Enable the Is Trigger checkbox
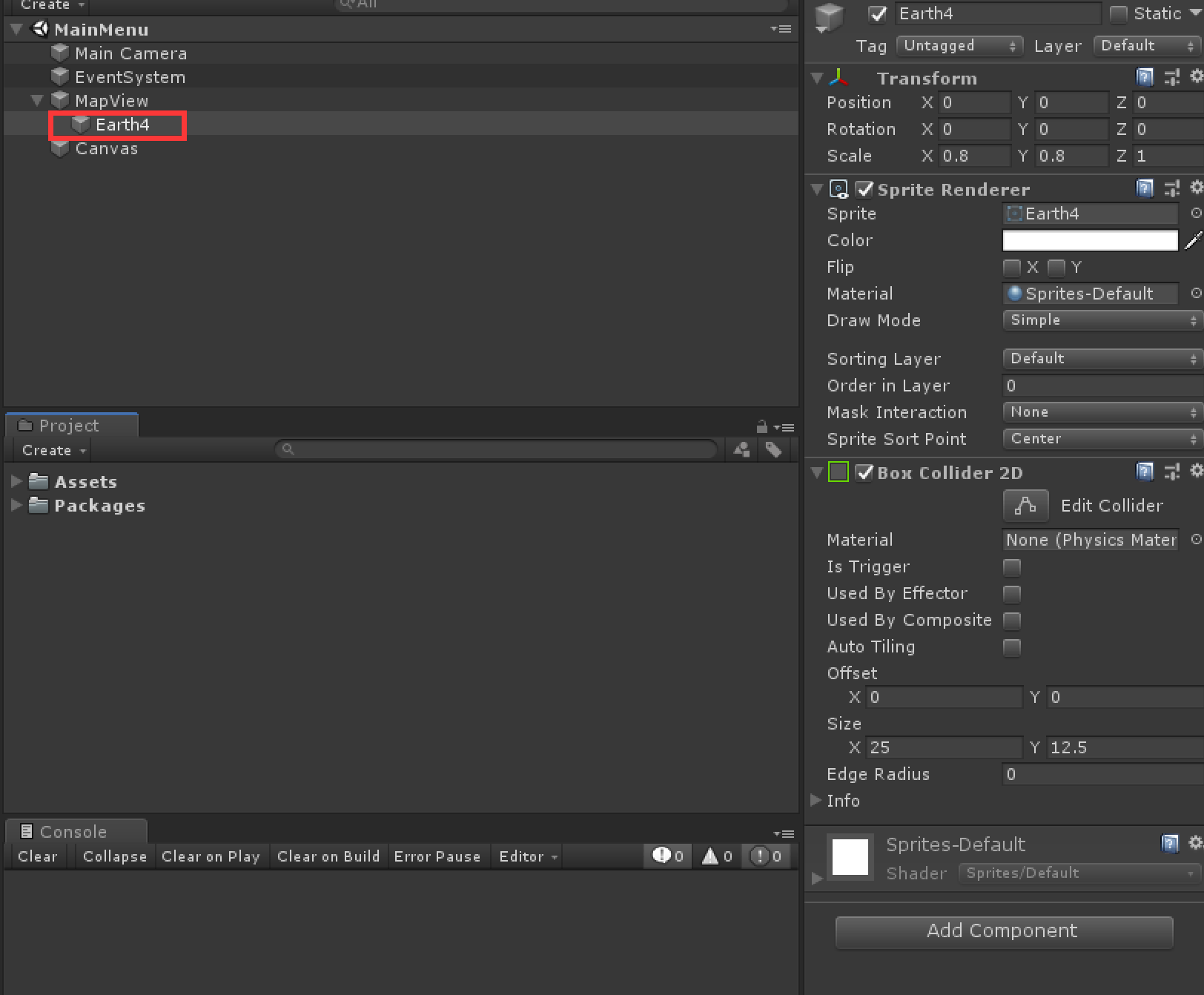 (1011, 567)
